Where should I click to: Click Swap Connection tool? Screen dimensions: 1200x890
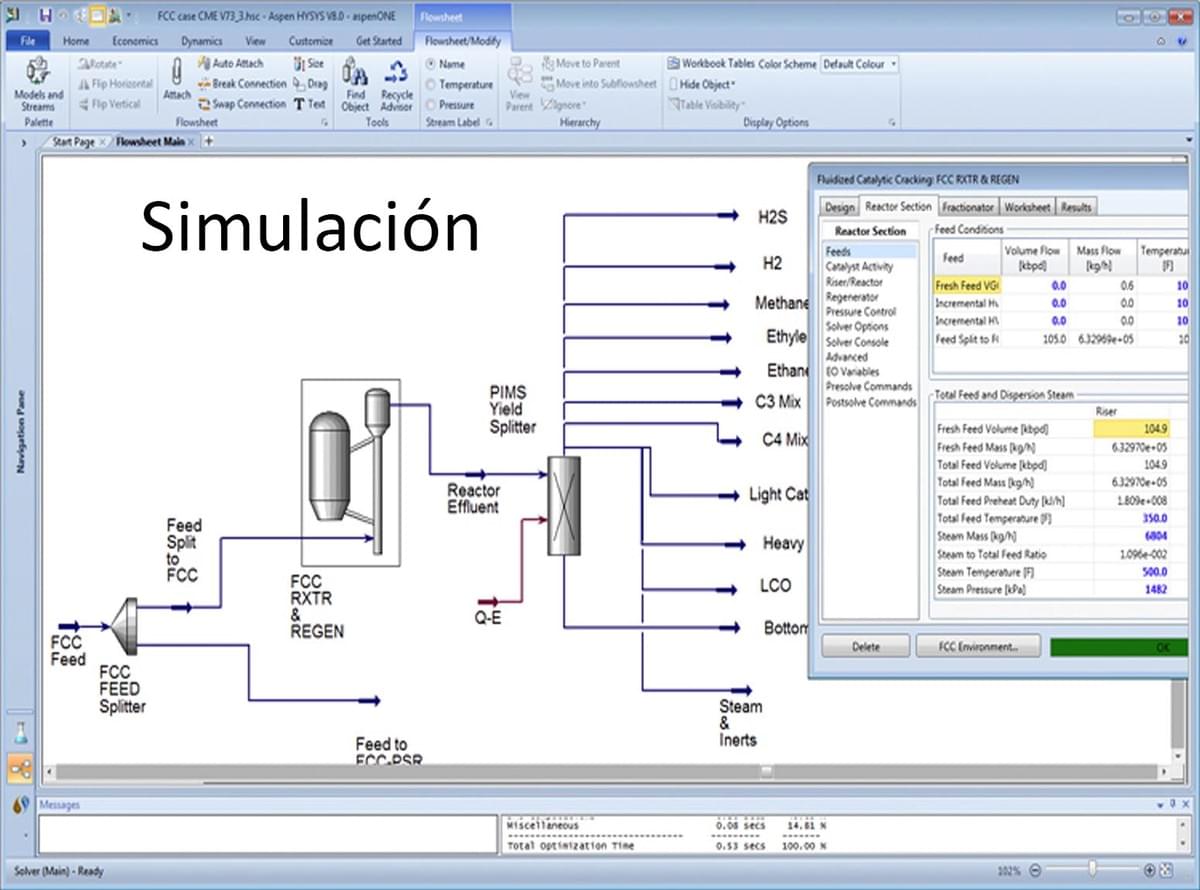[x=242, y=104]
